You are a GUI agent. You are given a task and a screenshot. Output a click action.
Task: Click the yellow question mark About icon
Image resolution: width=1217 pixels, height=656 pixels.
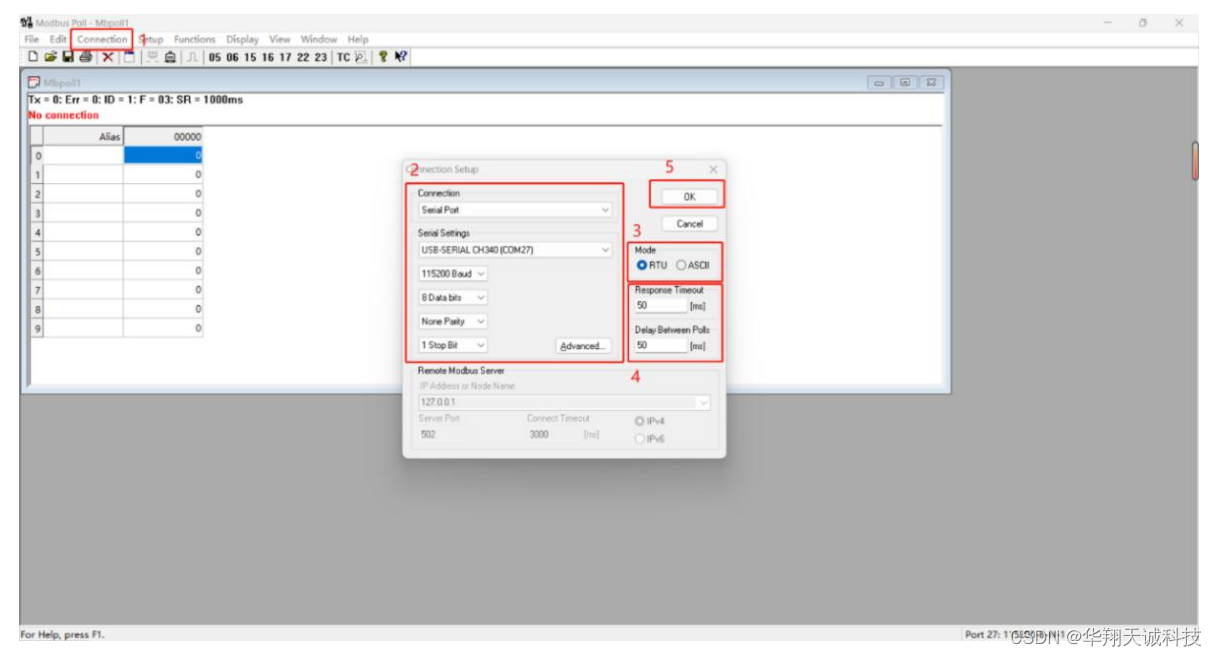[382, 57]
